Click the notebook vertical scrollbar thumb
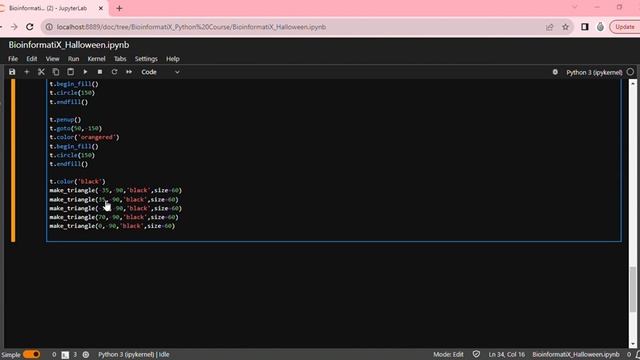Image resolution: width=640 pixels, height=360 pixels. point(633,288)
